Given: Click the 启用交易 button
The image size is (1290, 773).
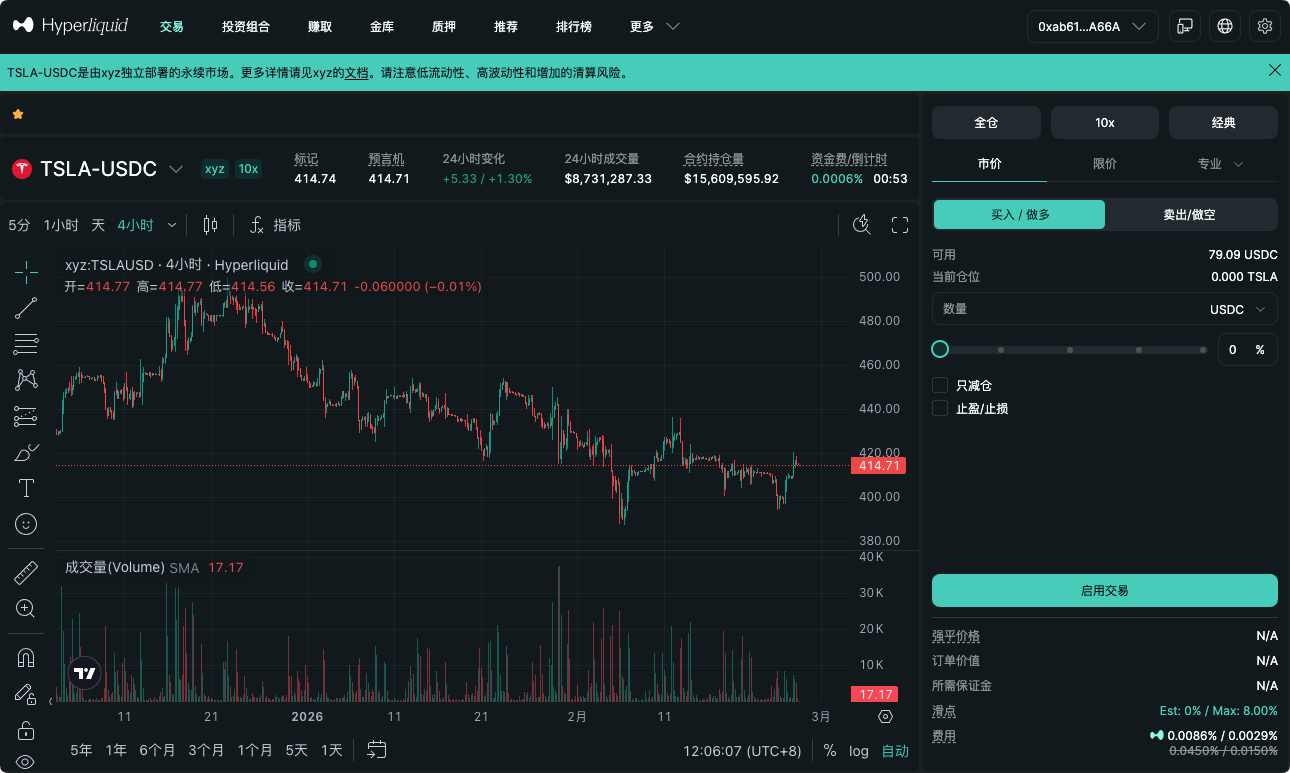Looking at the screenshot, I should click(1104, 591).
